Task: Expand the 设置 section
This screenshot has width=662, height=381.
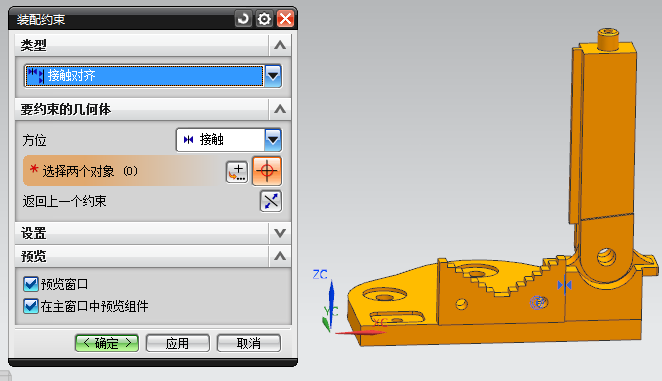Action: [280, 233]
